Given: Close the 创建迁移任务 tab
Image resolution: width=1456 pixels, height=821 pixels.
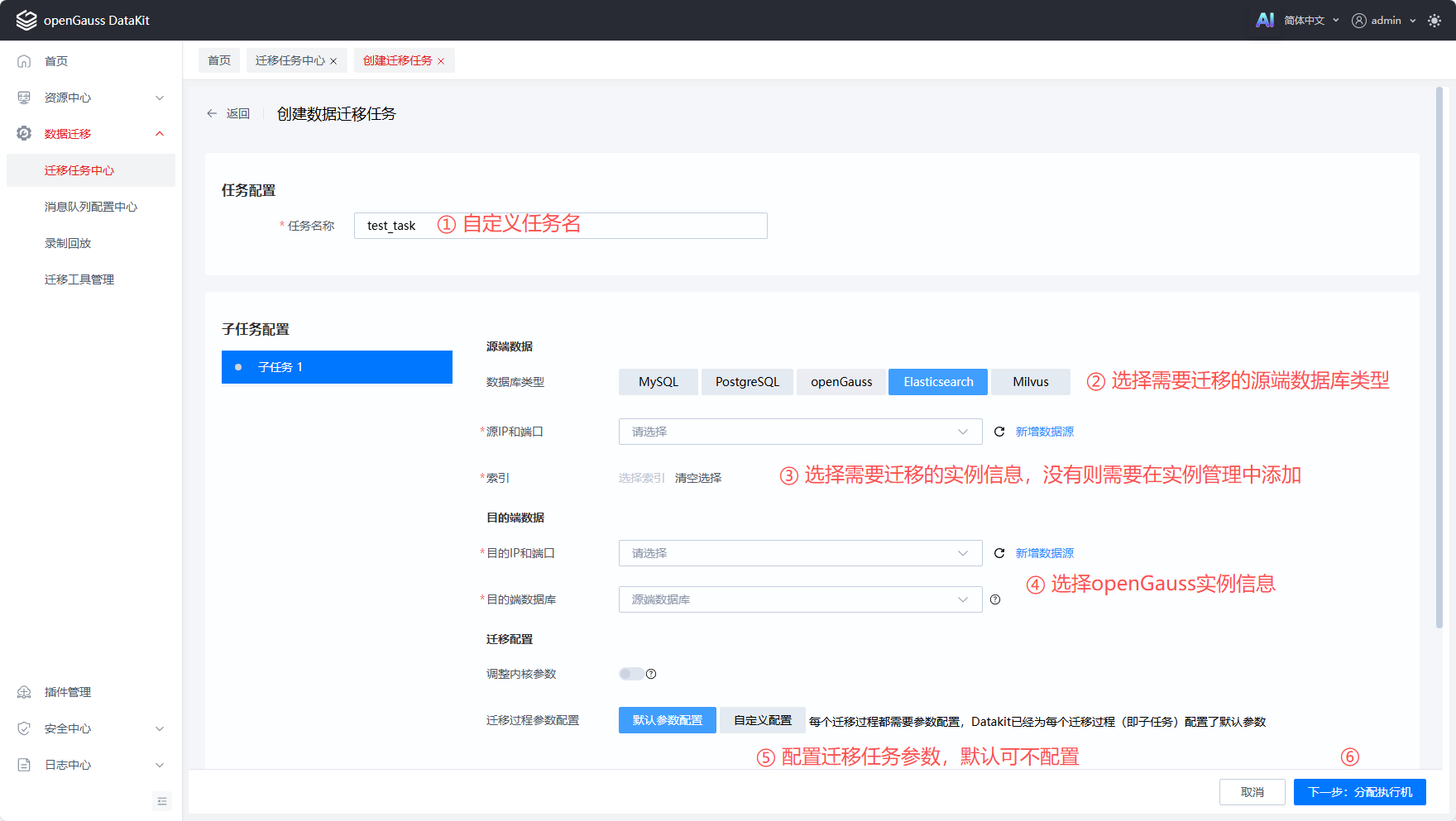Looking at the screenshot, I should [x=441, y=61].
